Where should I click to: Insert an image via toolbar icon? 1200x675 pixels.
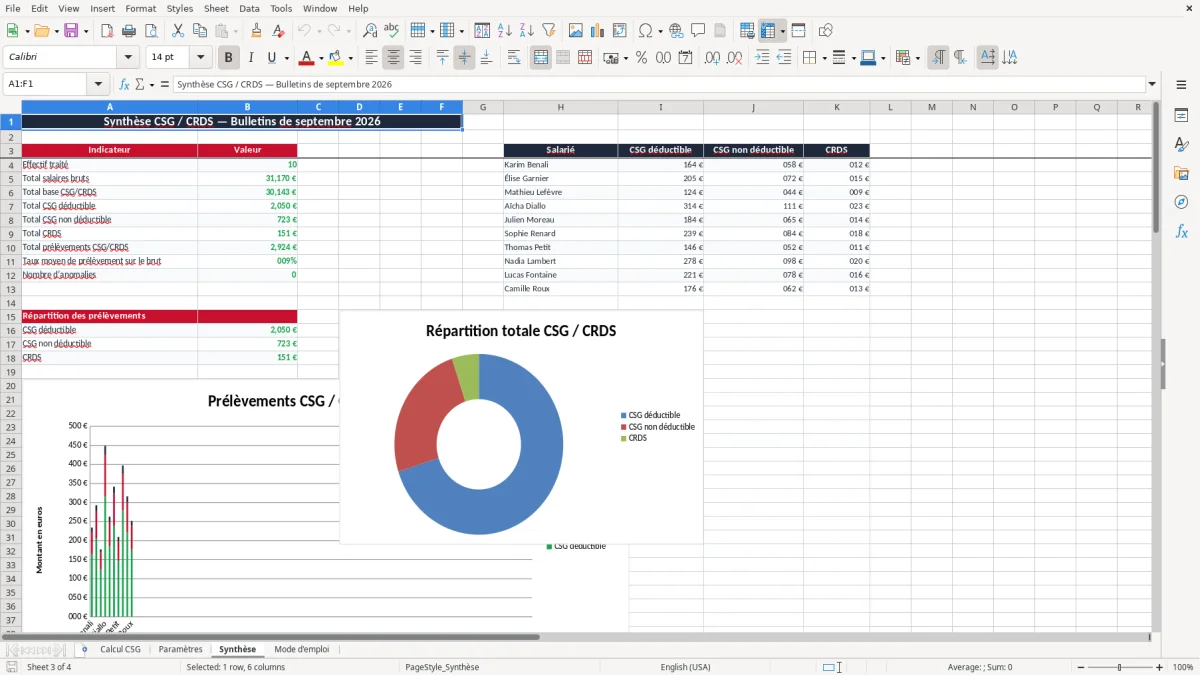point(576,31)
